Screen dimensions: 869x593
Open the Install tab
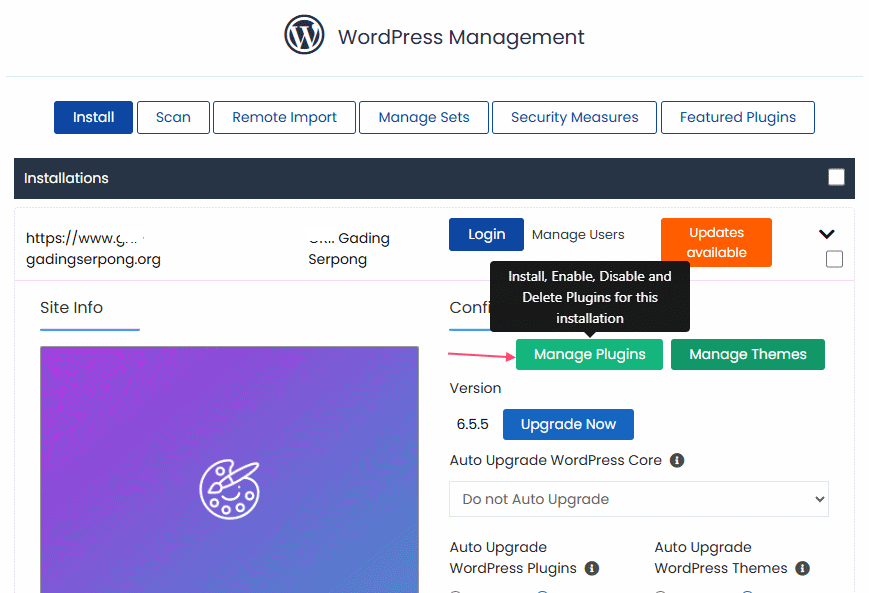(93, 117)
